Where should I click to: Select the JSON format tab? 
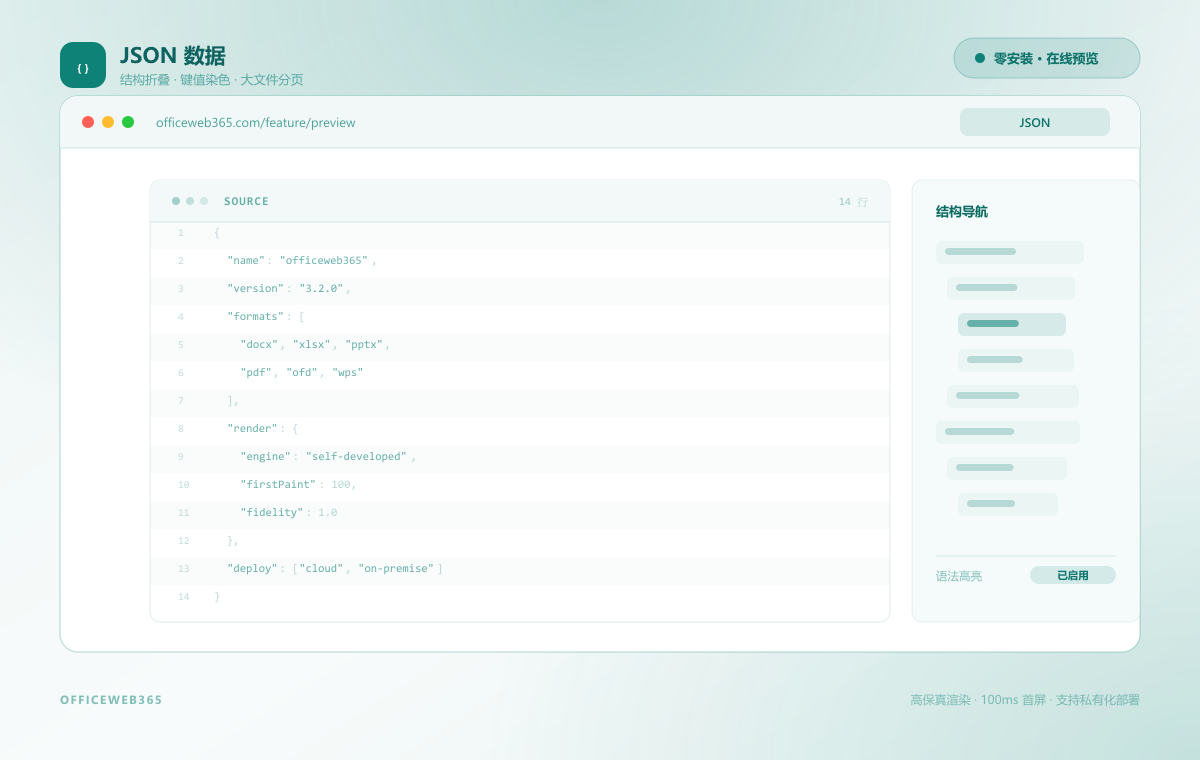point(1035,122)
